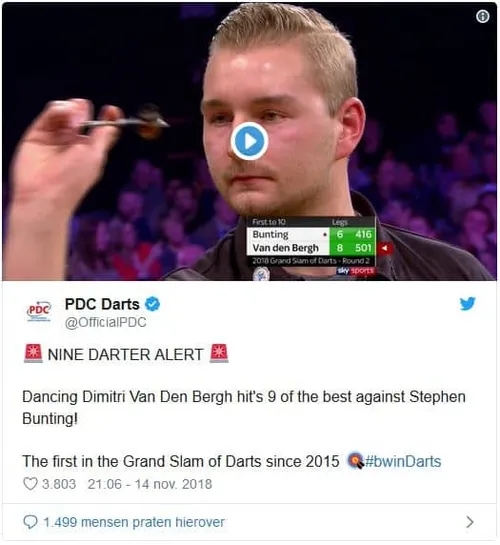Click the right red siren emoji
The height and width of the screenshot is (545, 500).
pos(219,353)
